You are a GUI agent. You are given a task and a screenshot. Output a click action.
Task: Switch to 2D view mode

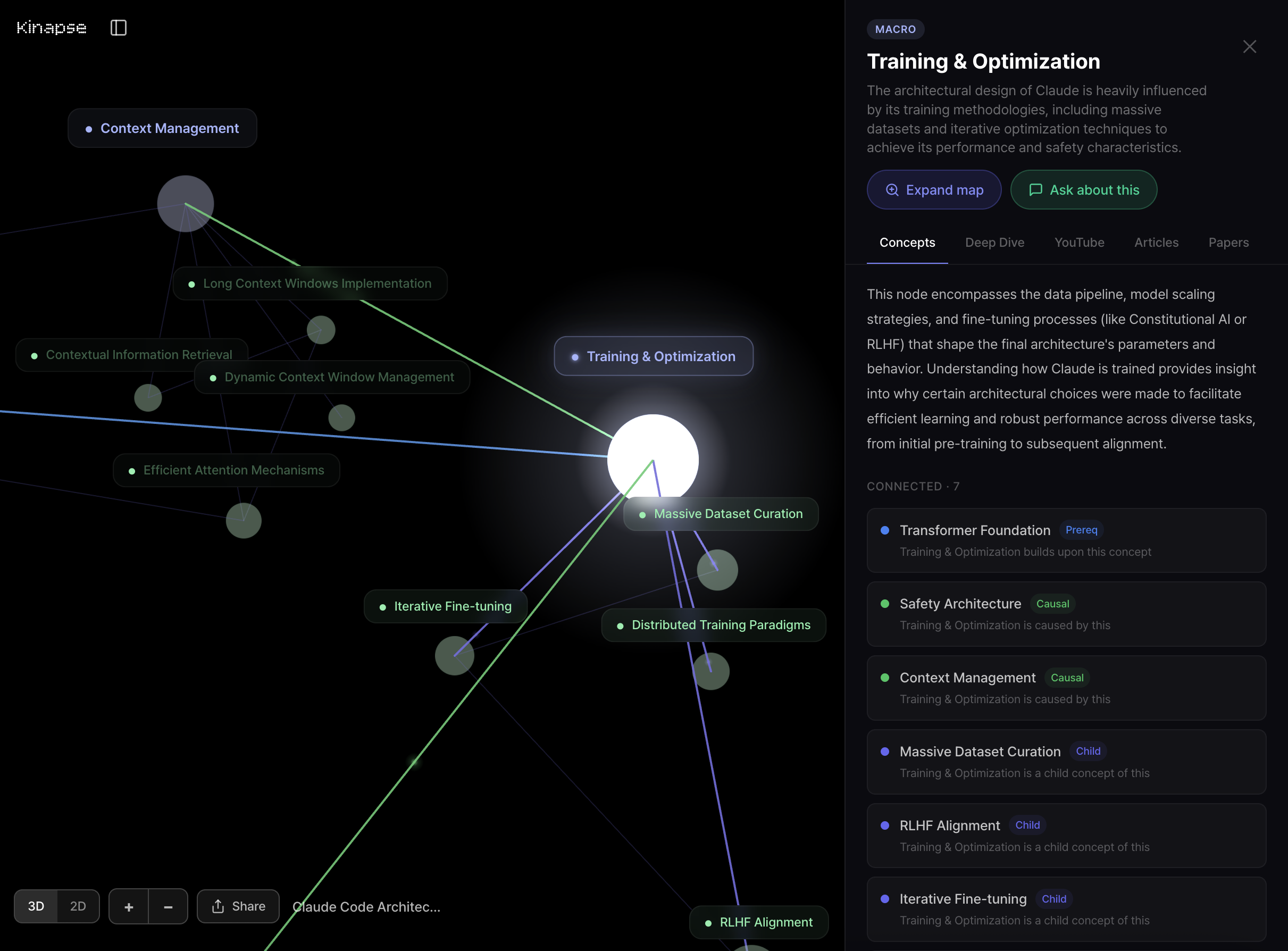pos(78,906)
